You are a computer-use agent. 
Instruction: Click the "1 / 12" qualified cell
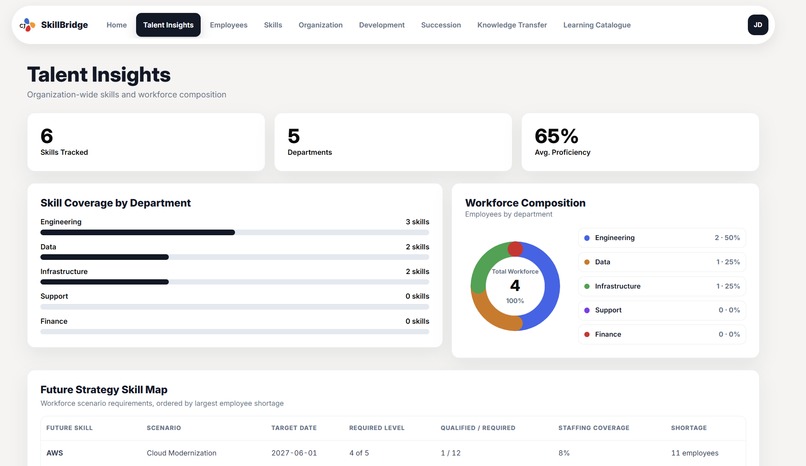coord(450,453)
